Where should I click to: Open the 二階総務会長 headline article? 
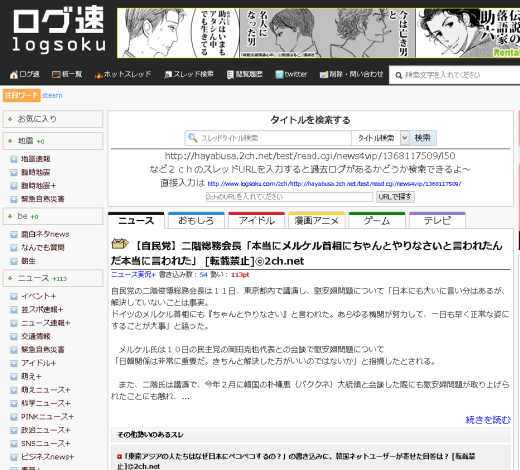click(x=307, y=253)
